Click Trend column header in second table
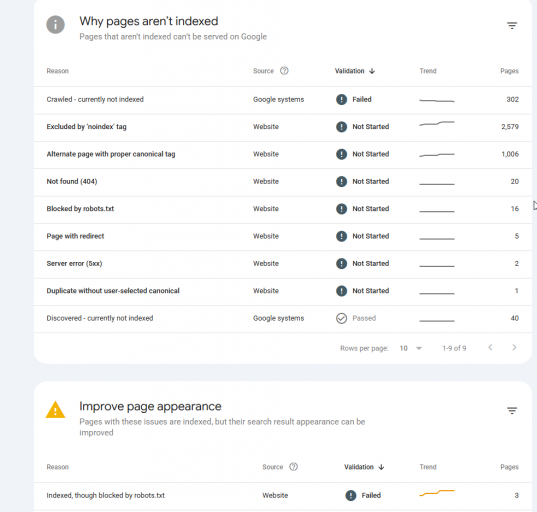This screenshot has height=512, width=537. pos(428,467)
